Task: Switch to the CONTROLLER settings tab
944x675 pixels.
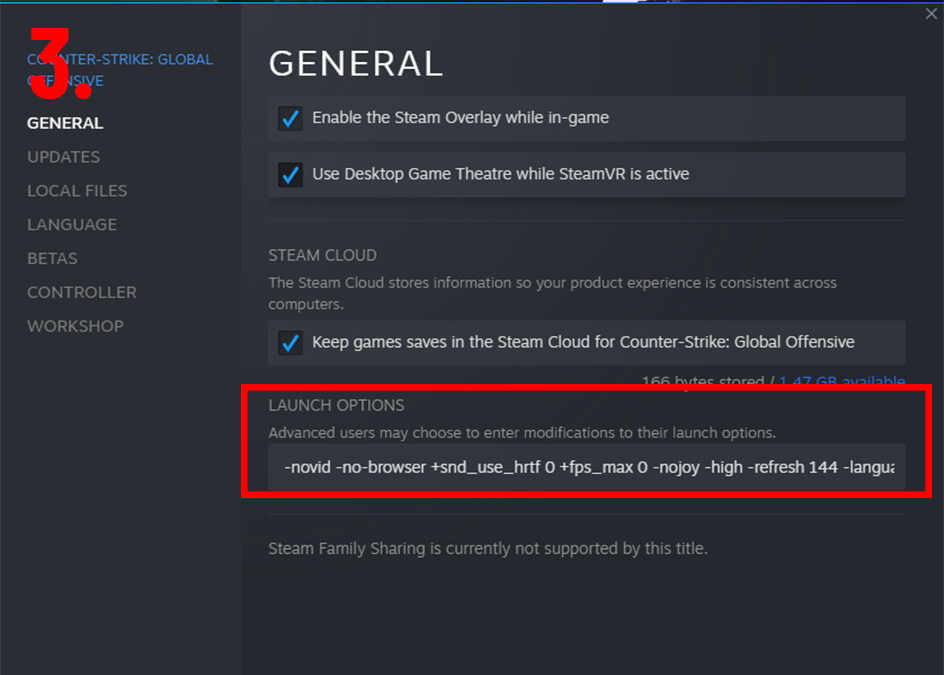Action: tap(82, 292)
